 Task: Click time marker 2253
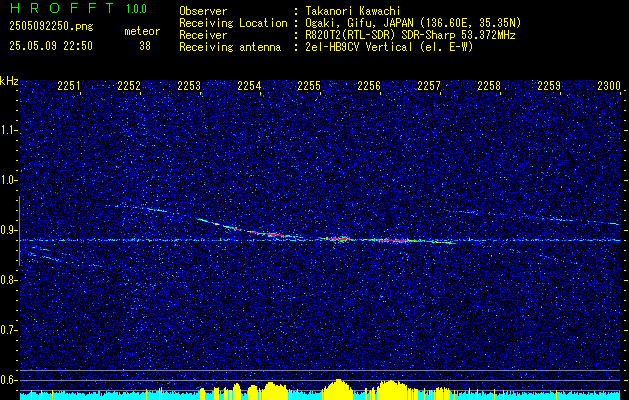[189, 86]
